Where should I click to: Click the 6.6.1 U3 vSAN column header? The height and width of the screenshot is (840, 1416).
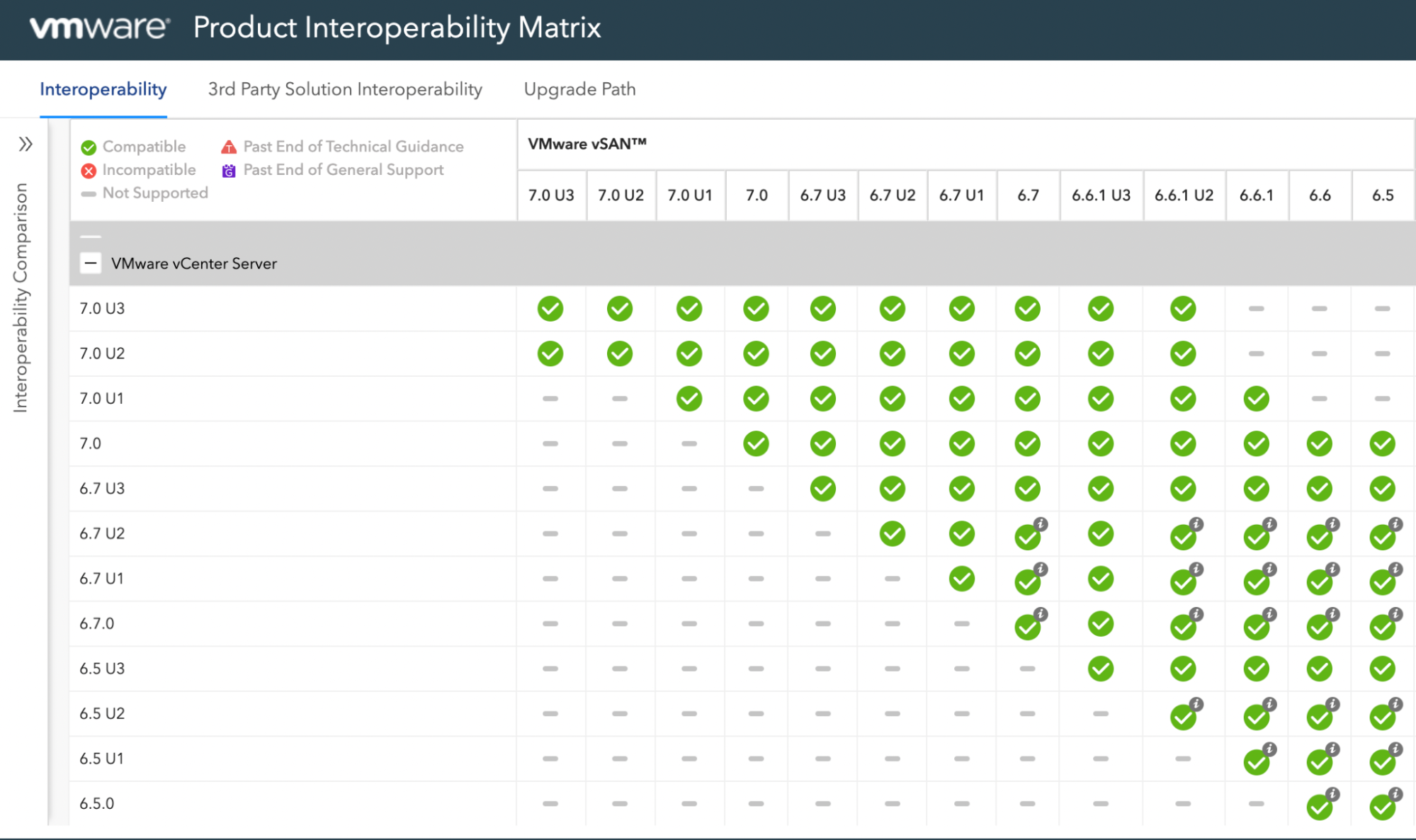pyautogui.click(x=1101, y=195)
